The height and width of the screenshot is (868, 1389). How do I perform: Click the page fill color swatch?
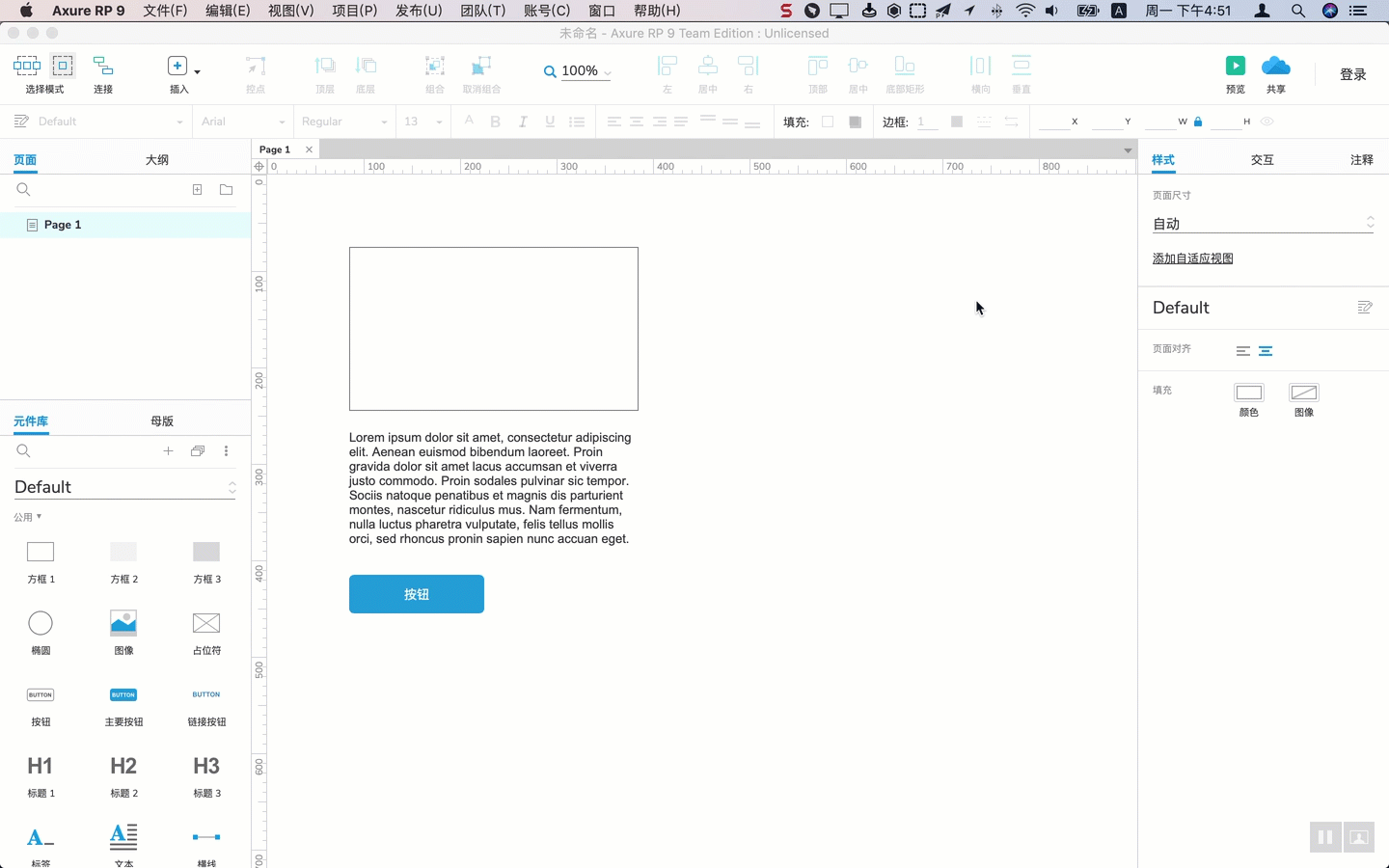pos(1248,393)
